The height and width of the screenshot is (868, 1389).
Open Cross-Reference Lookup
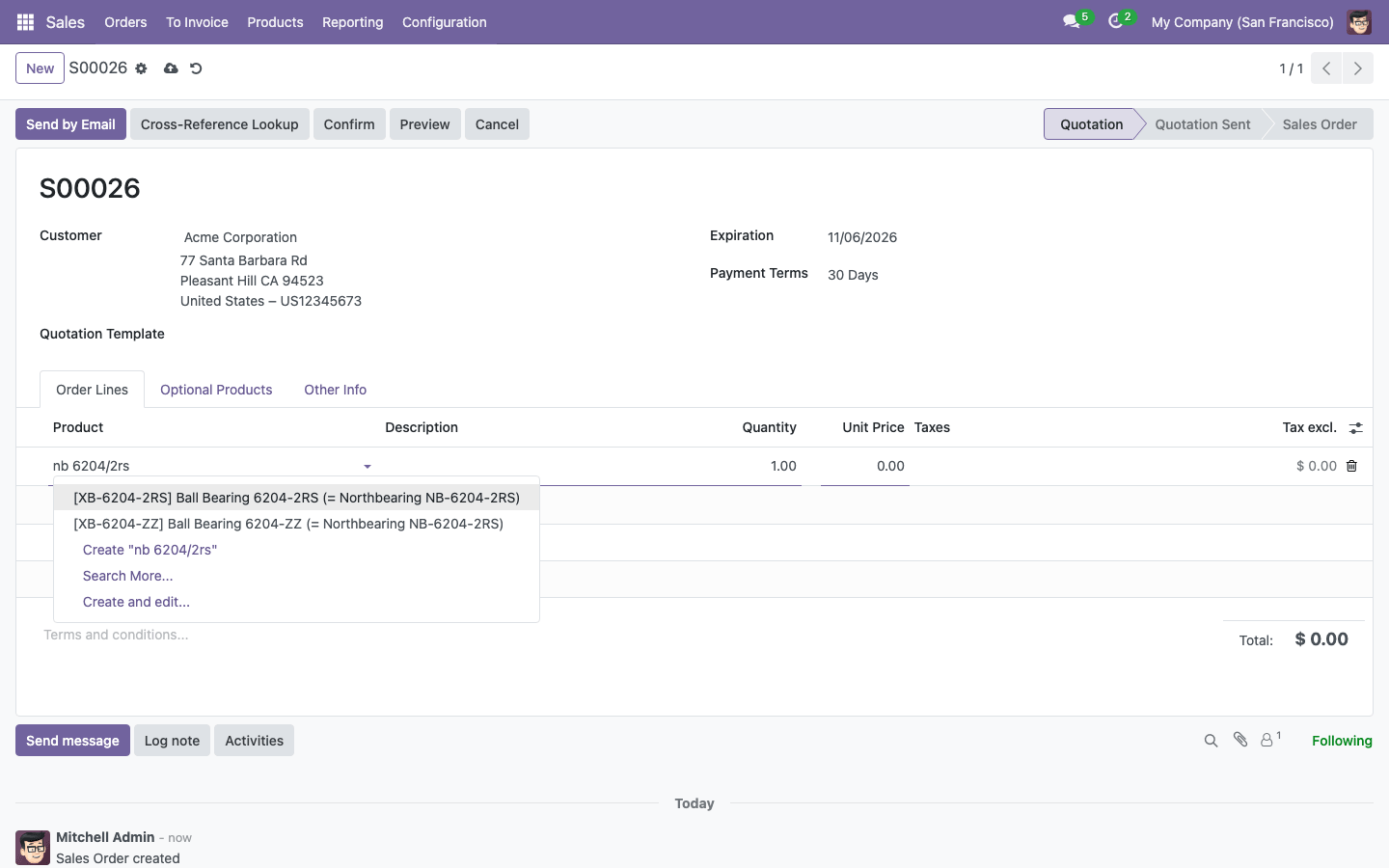coord(220,124)
